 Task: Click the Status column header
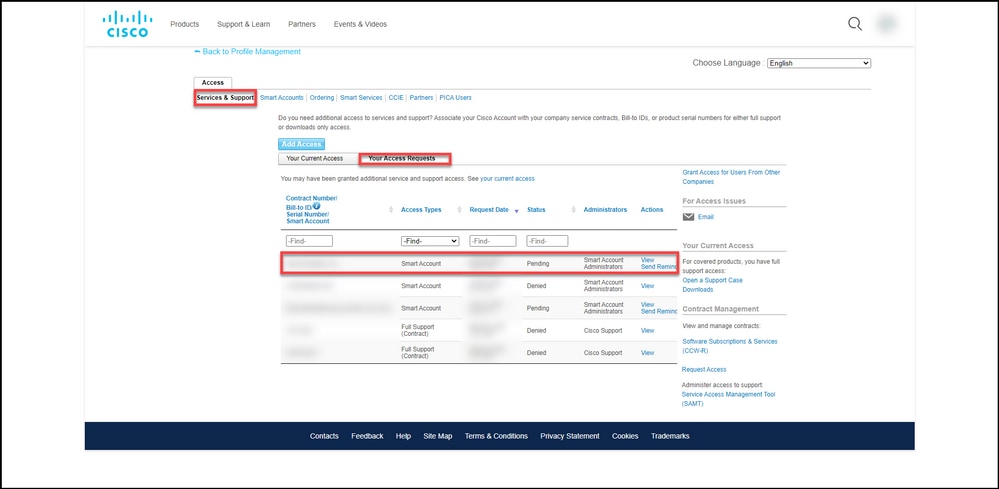click(x=536, y=209)
